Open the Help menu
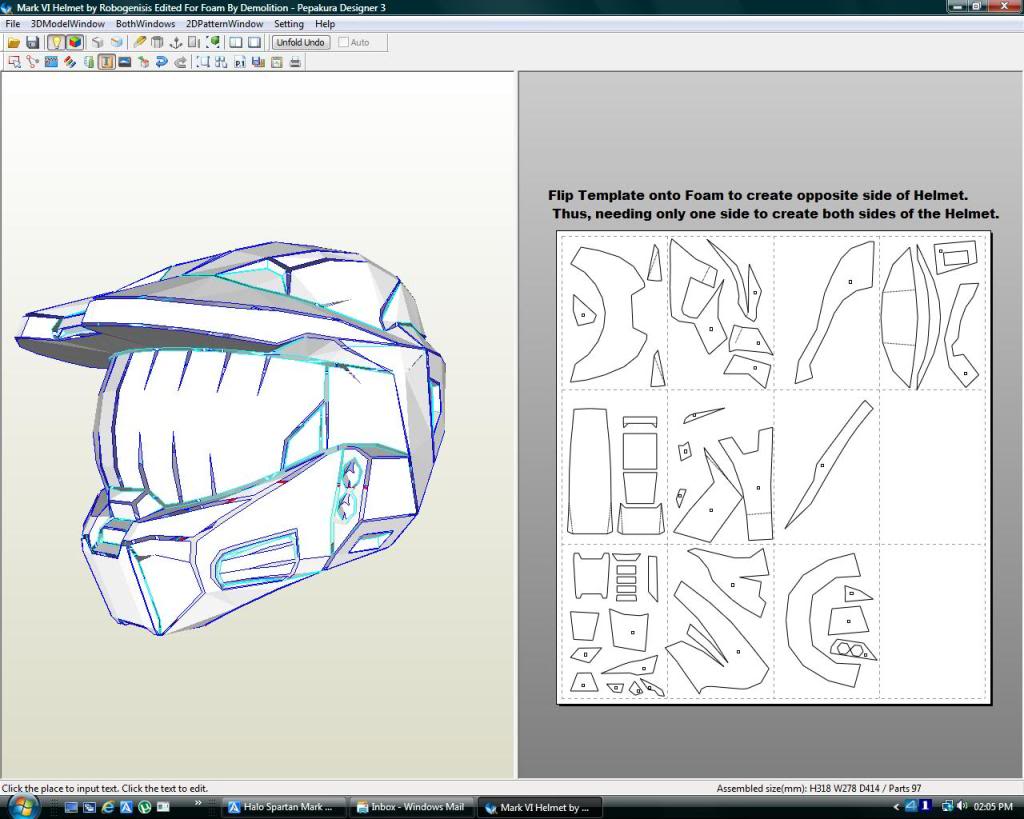1024x819 pixels. pyautogui.click(x=325, y=24)
